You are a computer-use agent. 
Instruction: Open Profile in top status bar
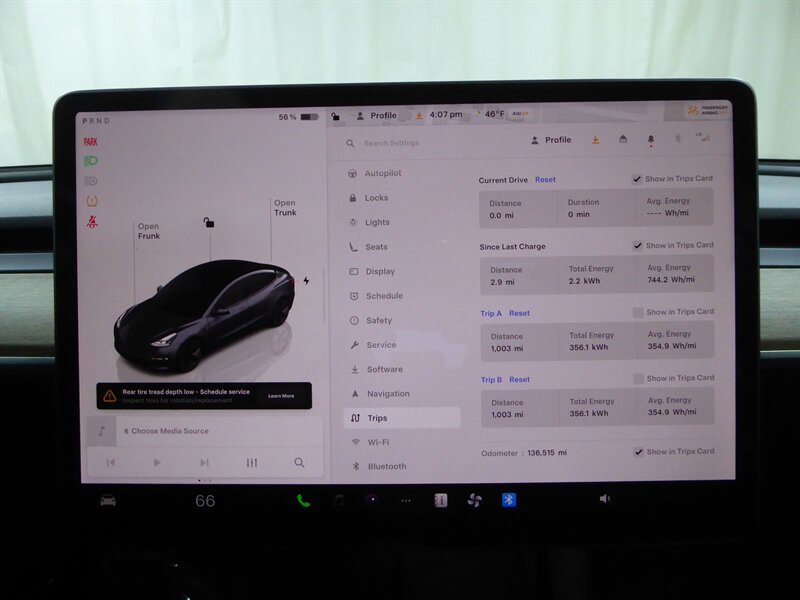point(377,116)
